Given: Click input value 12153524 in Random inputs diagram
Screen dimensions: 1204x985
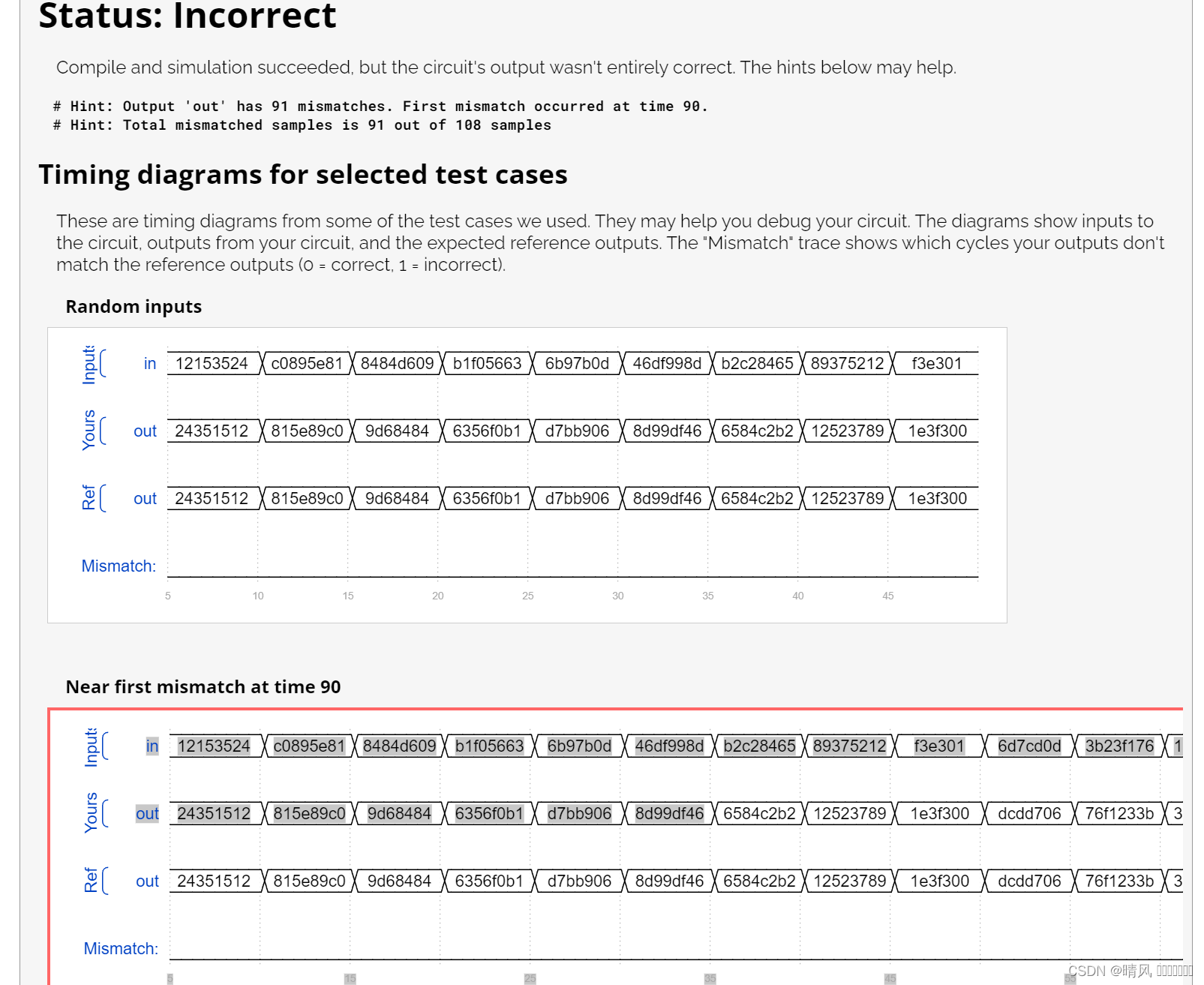Looking at the screenshot, I should 212,364.
